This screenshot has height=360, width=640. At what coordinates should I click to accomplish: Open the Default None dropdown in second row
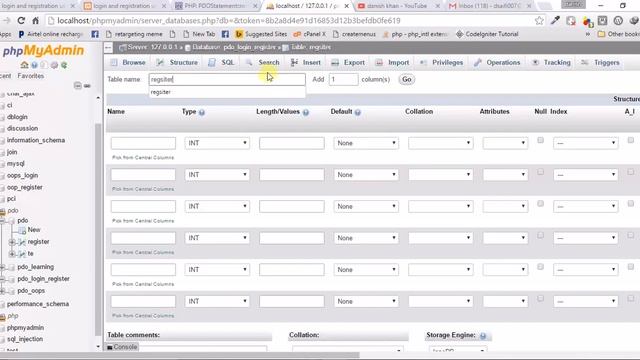pyautogui.click(x=366, y=175)
